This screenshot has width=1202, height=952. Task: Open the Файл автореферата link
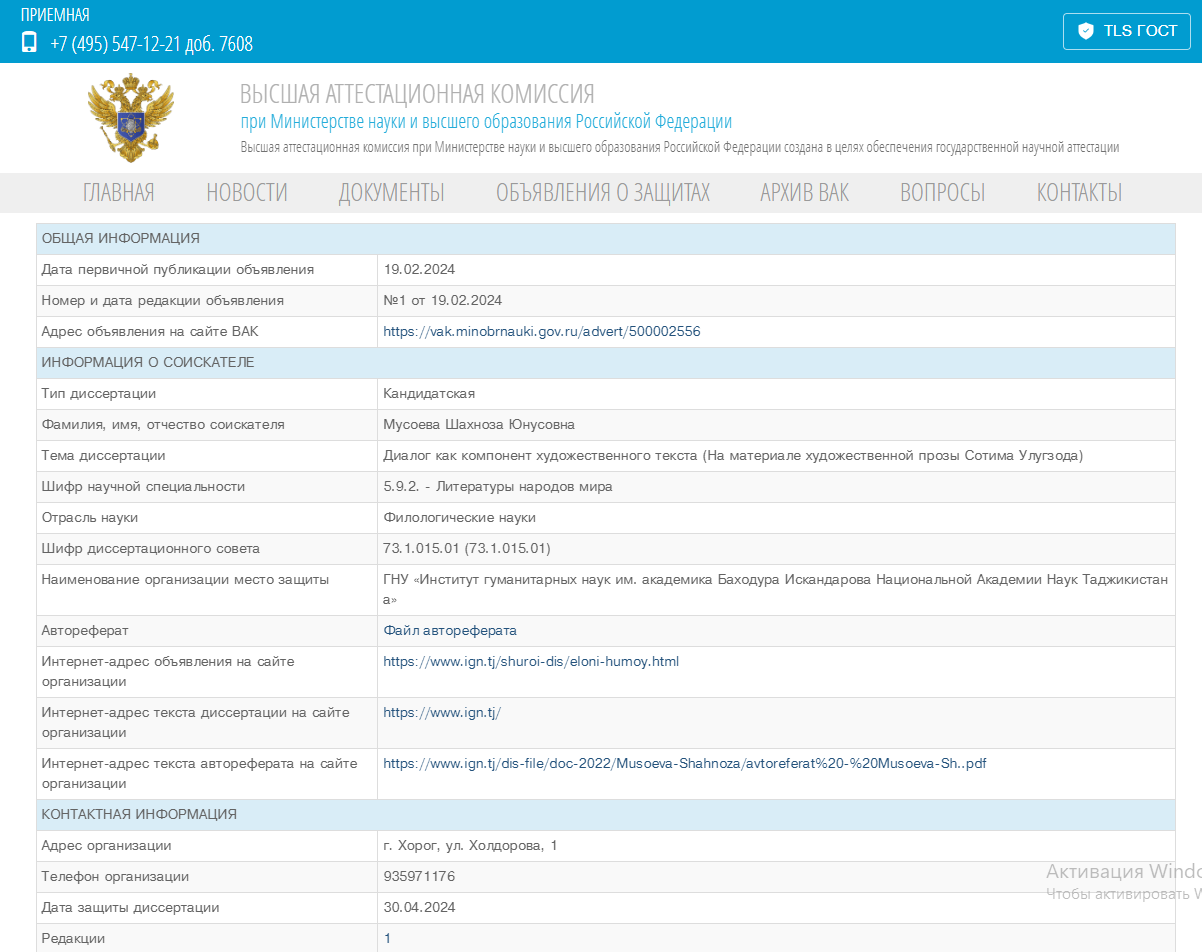(x=450, y=631)
